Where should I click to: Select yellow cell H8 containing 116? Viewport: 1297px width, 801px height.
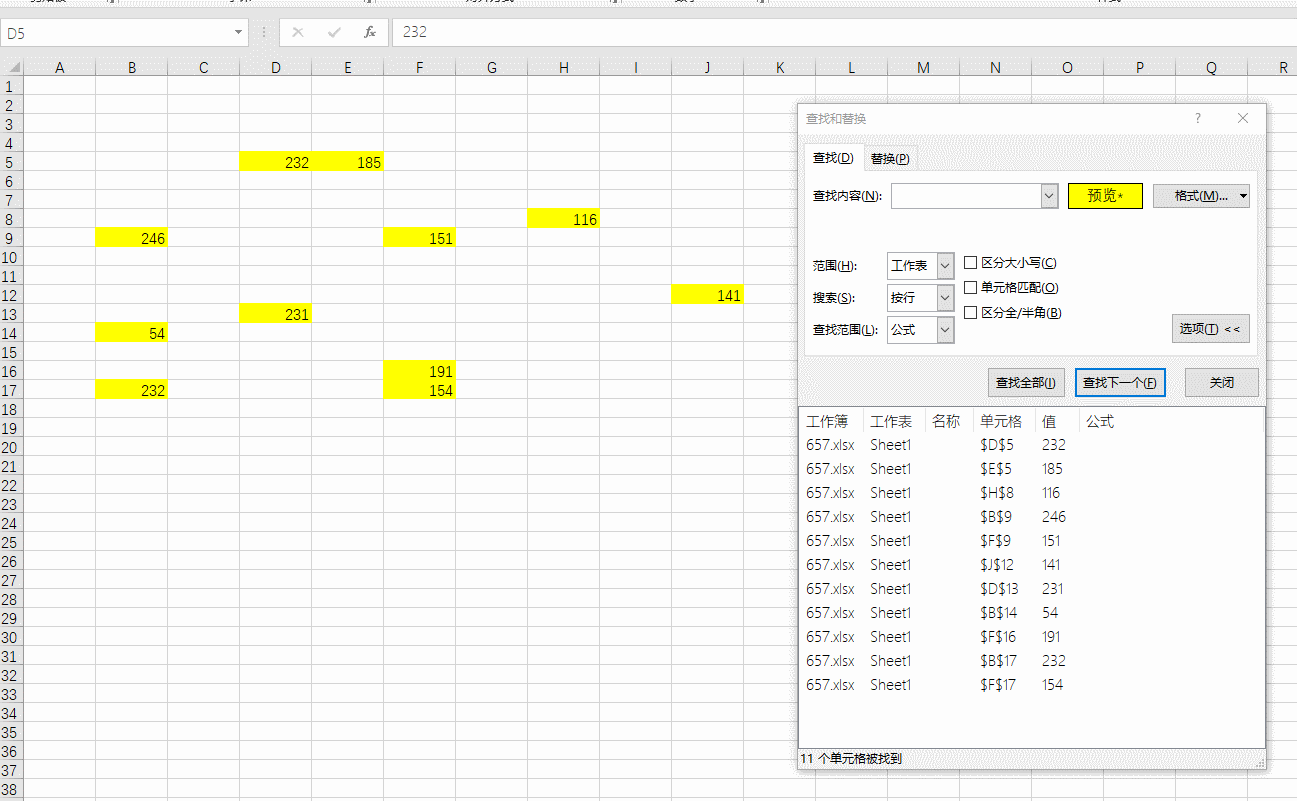564,219
